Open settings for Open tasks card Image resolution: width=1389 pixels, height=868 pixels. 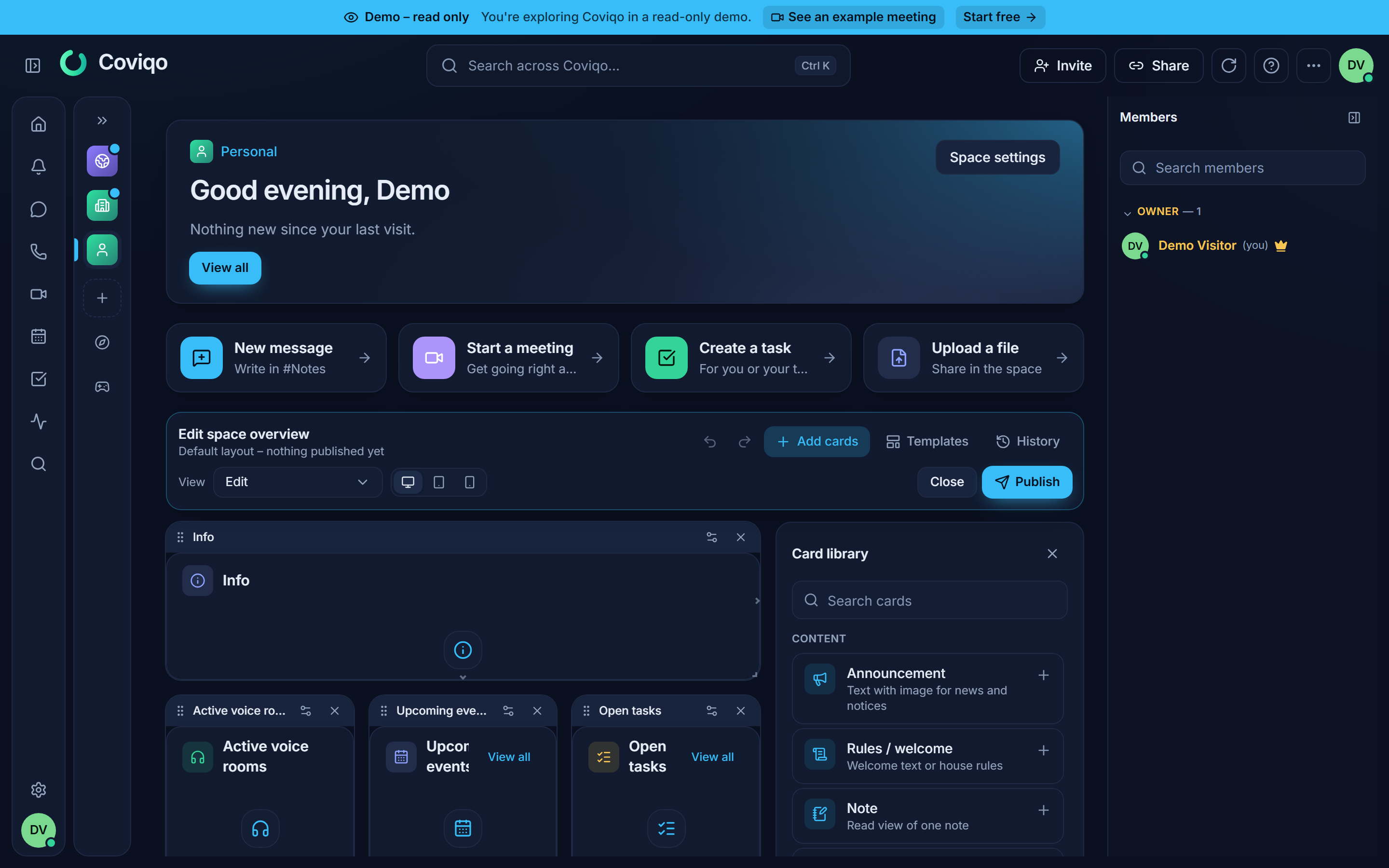pos(712,711)
